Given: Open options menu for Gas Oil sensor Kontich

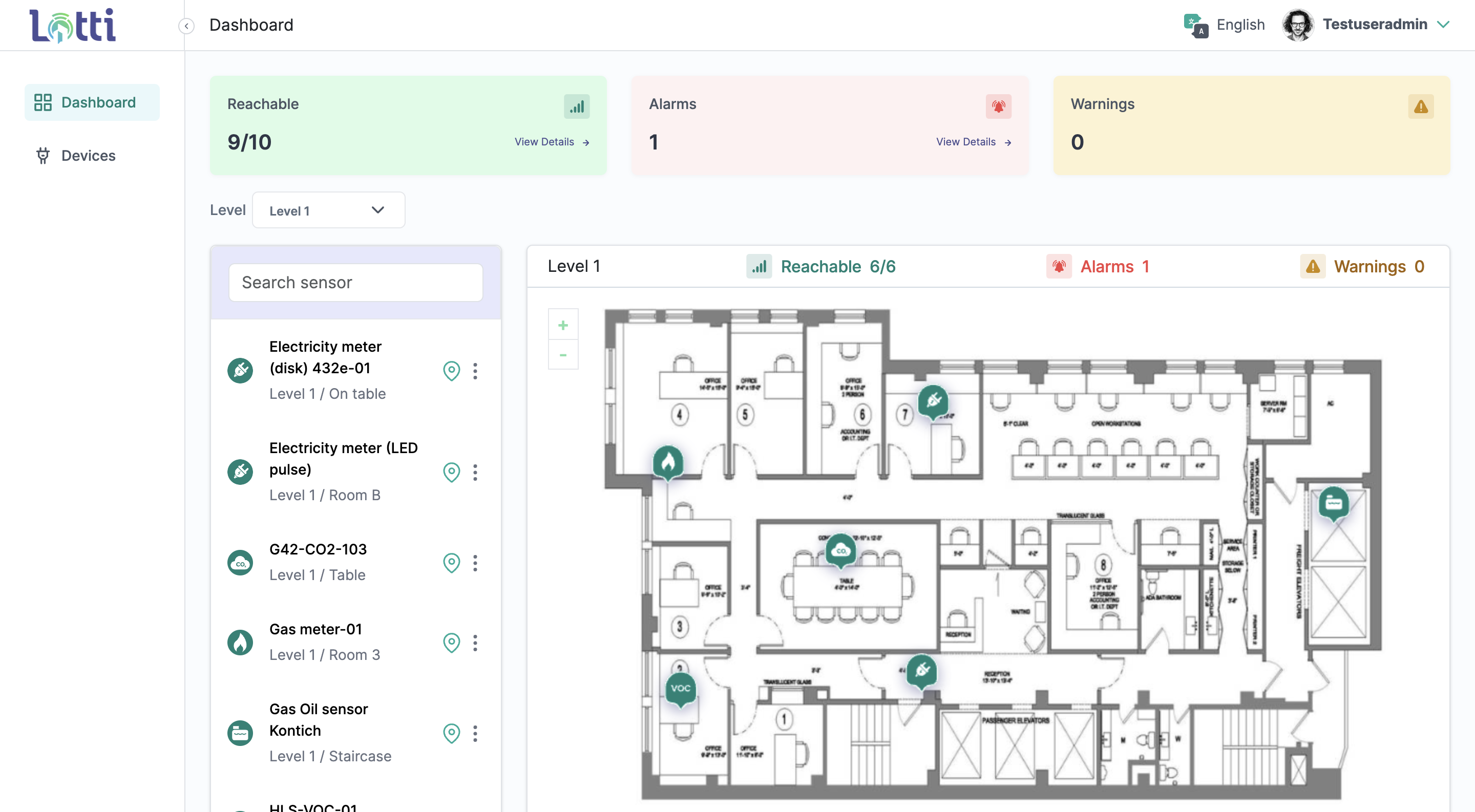Looking at the screenshot, I should click(475, 733).
